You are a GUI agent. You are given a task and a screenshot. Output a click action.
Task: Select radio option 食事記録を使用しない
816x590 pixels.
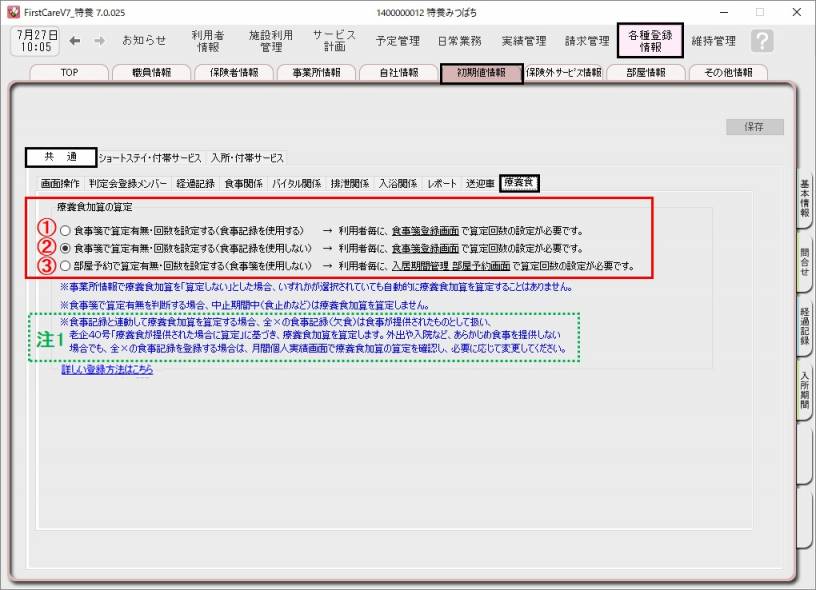click(66, 248)
